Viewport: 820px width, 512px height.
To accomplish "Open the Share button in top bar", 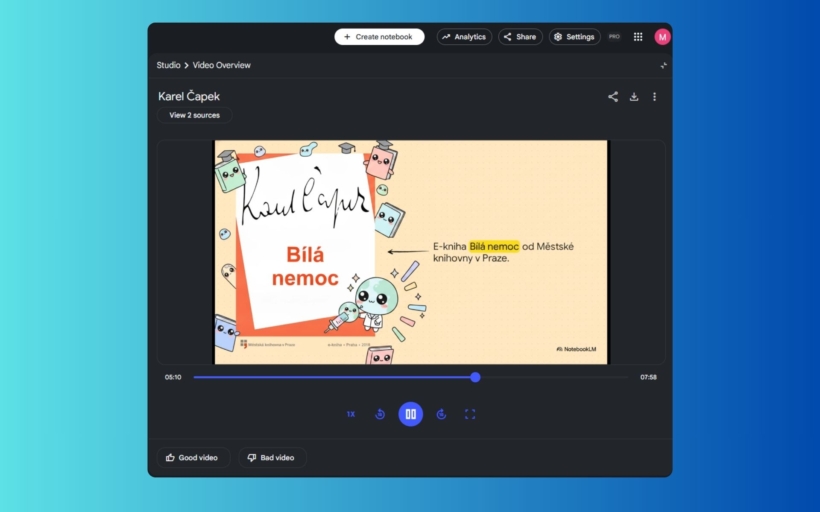I will click(x=520, y=37).
